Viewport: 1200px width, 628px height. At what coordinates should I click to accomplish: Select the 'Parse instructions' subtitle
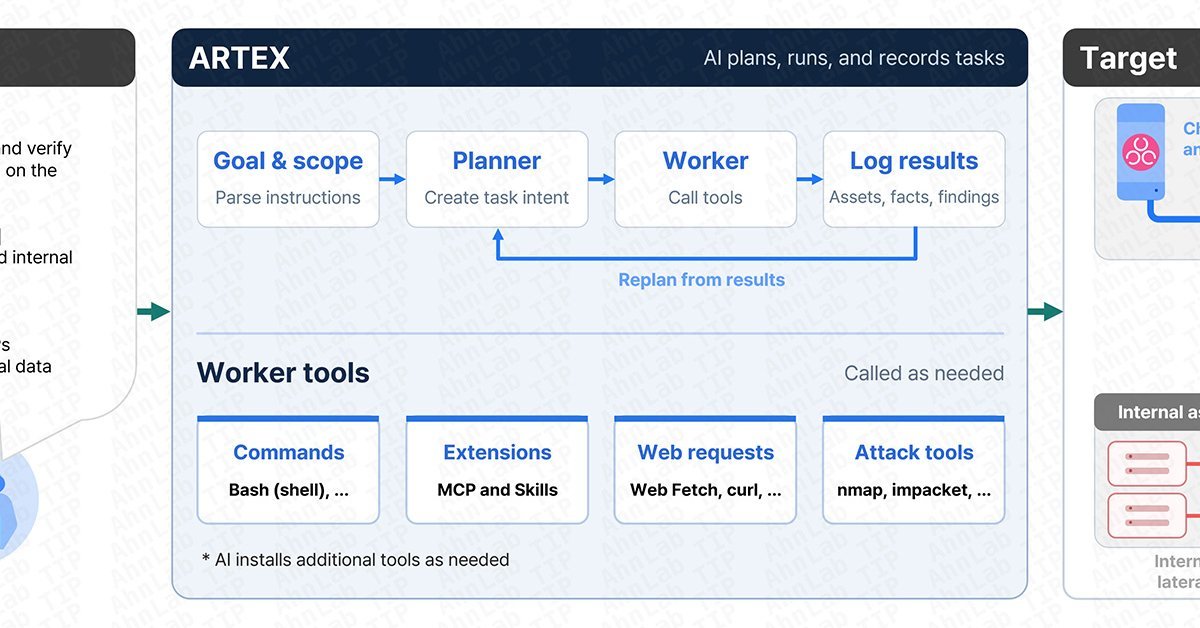pyautogui.click(x=288, y=197)
